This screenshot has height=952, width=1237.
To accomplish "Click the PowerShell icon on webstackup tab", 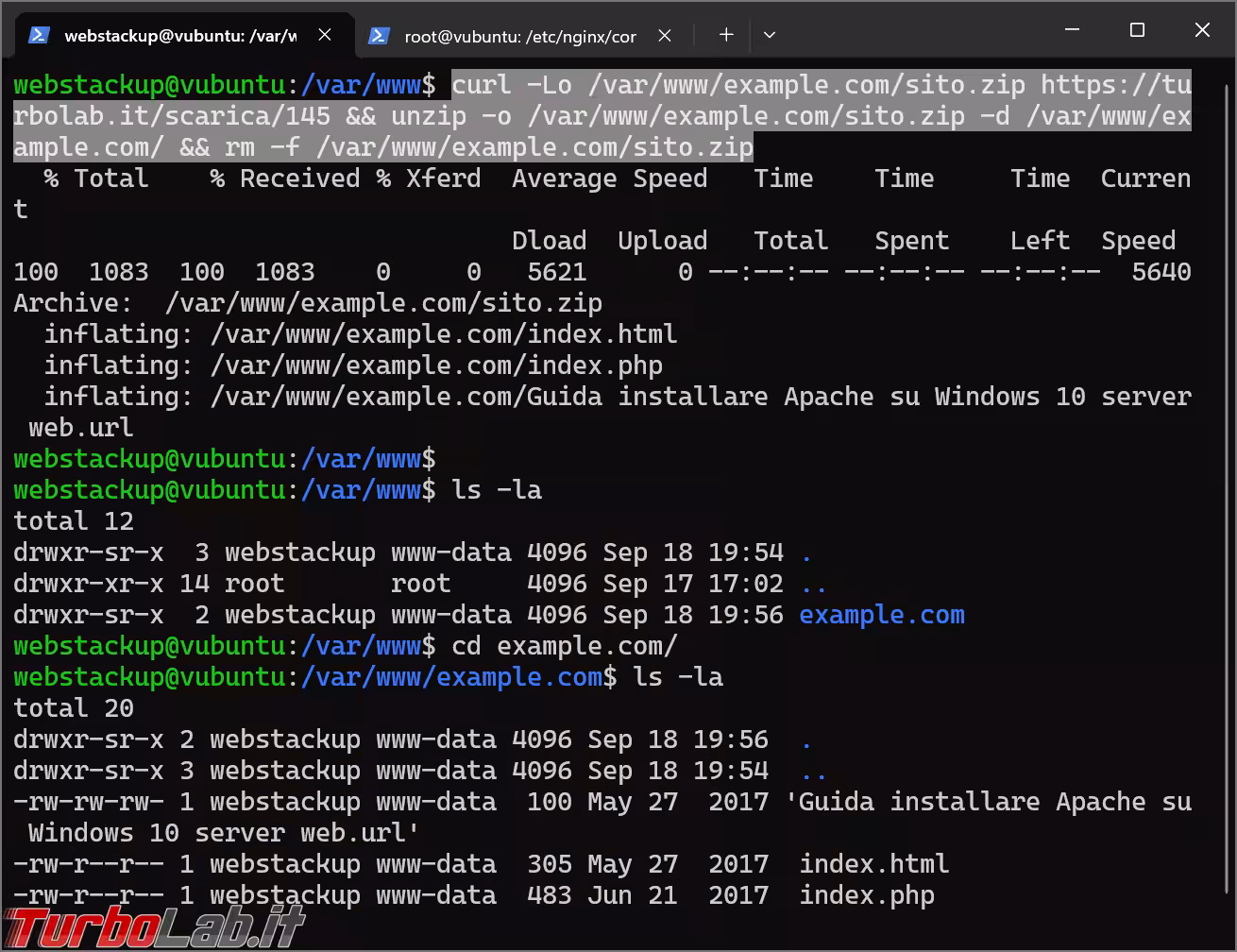I will coord(39,35).
